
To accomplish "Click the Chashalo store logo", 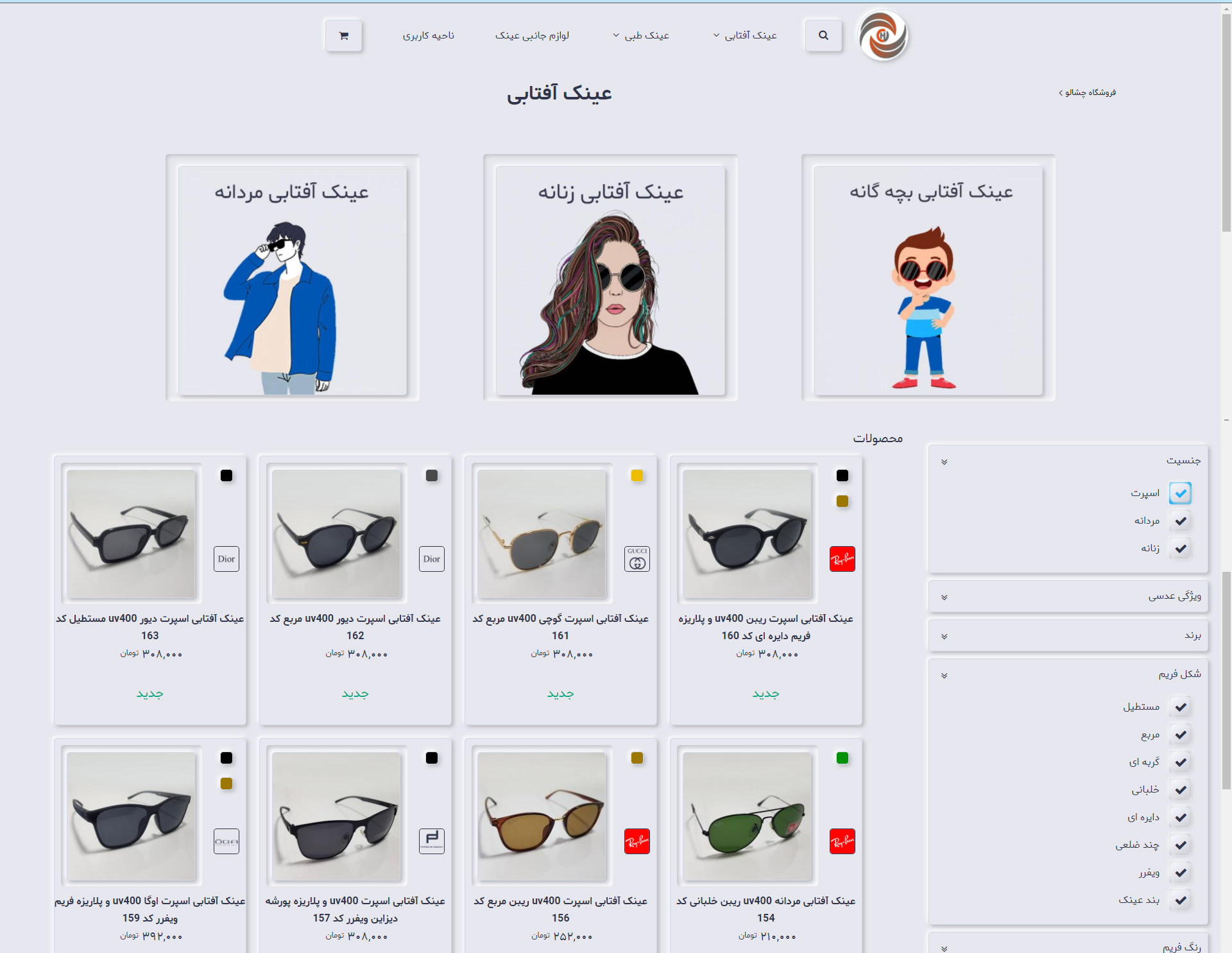I will pos(884,36).
